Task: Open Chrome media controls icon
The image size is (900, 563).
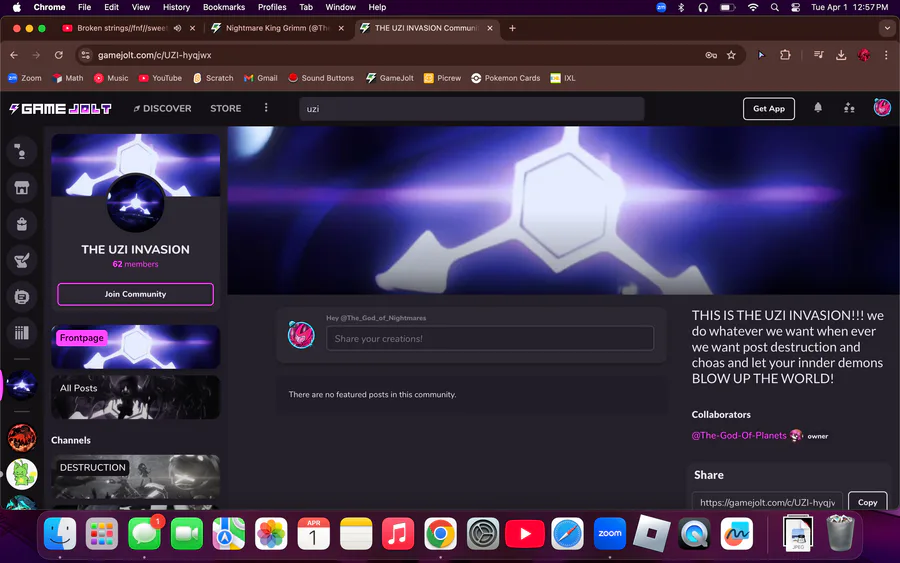Action: pos(818,55)
